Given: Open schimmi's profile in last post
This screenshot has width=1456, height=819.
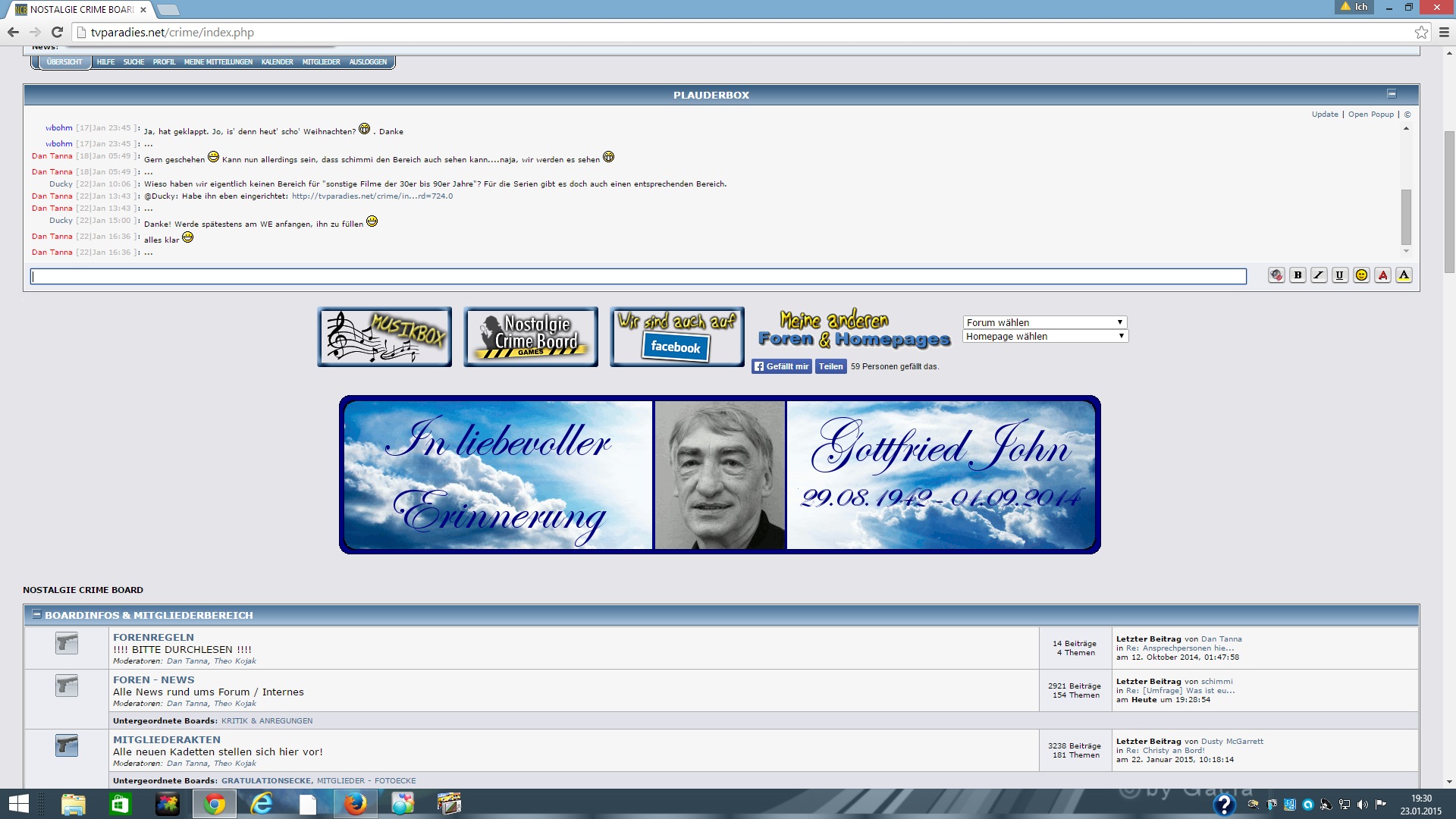Looking at the screenshot, I should 1217,681.
